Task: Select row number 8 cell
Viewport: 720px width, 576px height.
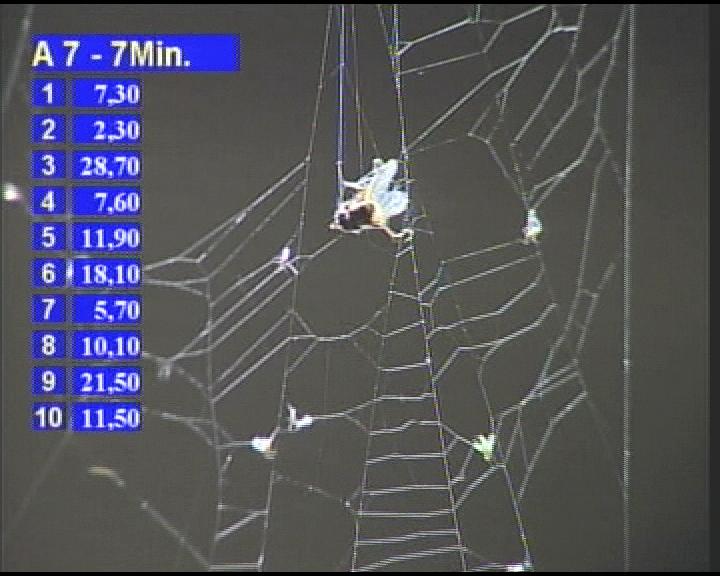Action: click(x=48, y=345)
